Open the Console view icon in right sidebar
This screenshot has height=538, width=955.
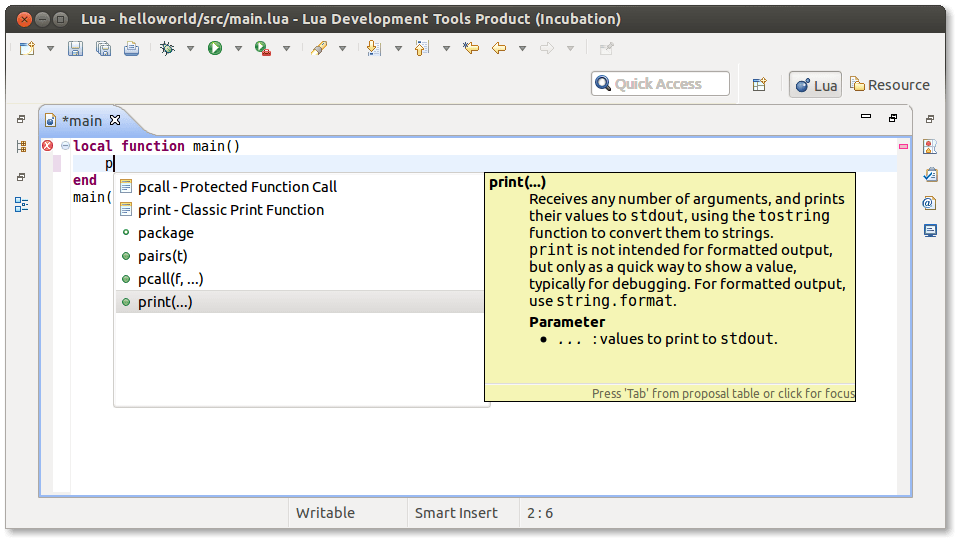click(x=930, y=230)
